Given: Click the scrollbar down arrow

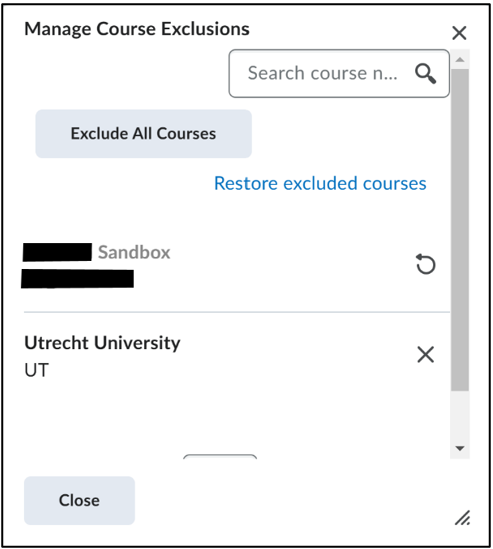Looking at the screenshot, I should pos(460,448).
